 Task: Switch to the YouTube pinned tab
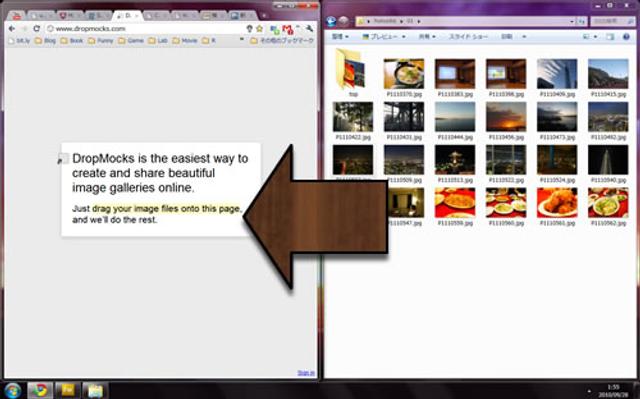coord(17,16)
